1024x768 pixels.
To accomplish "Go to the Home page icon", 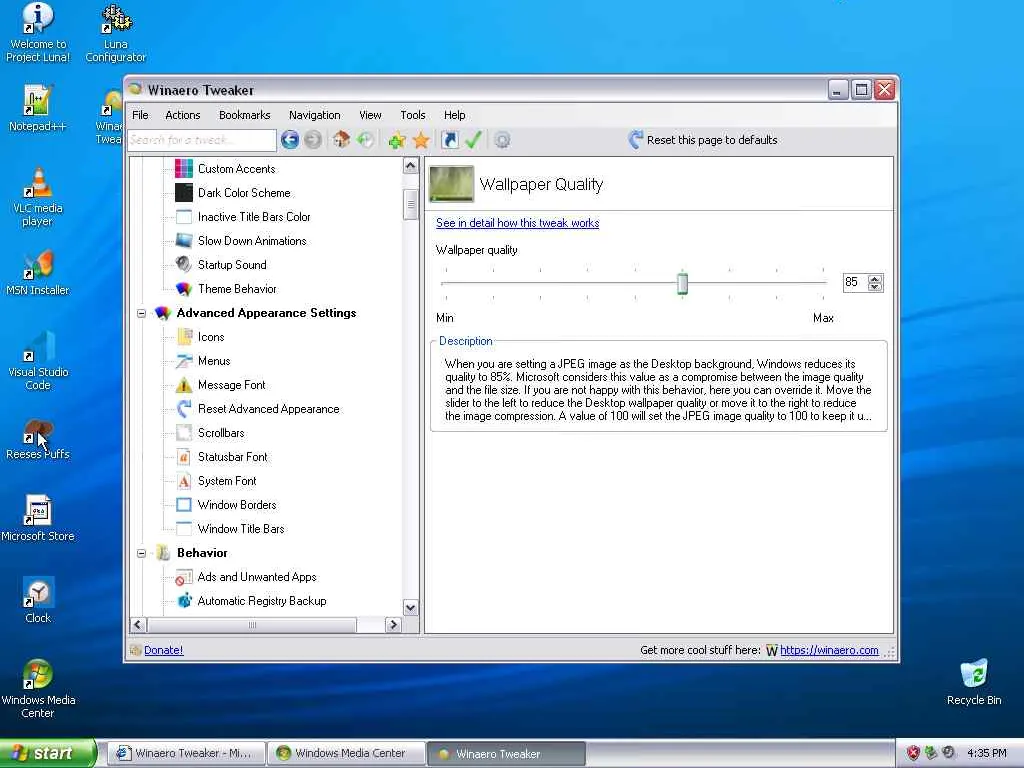I will click(x=341, y=139).
